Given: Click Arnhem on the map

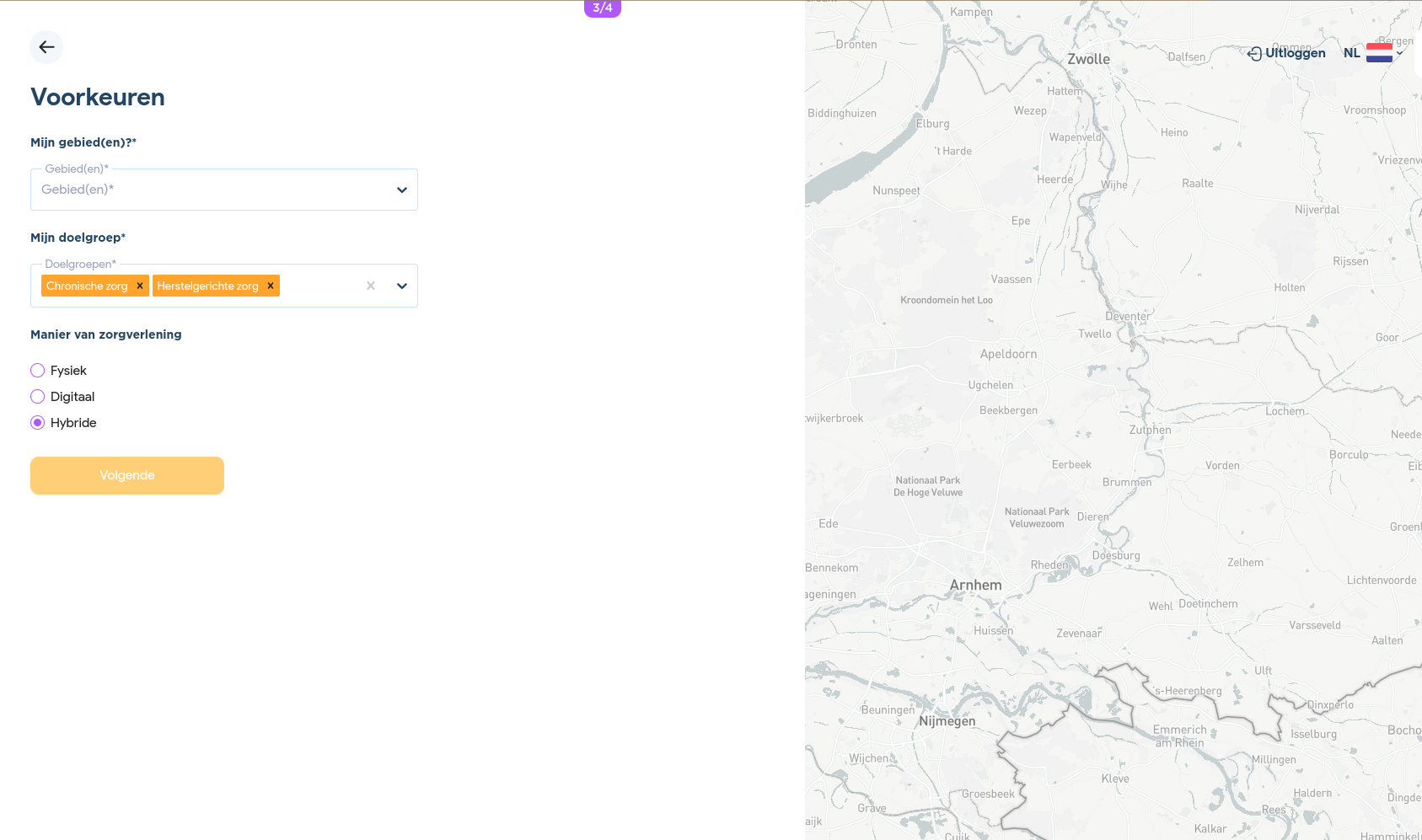Looking at the screenshot, I should click(x=975, y=585).
